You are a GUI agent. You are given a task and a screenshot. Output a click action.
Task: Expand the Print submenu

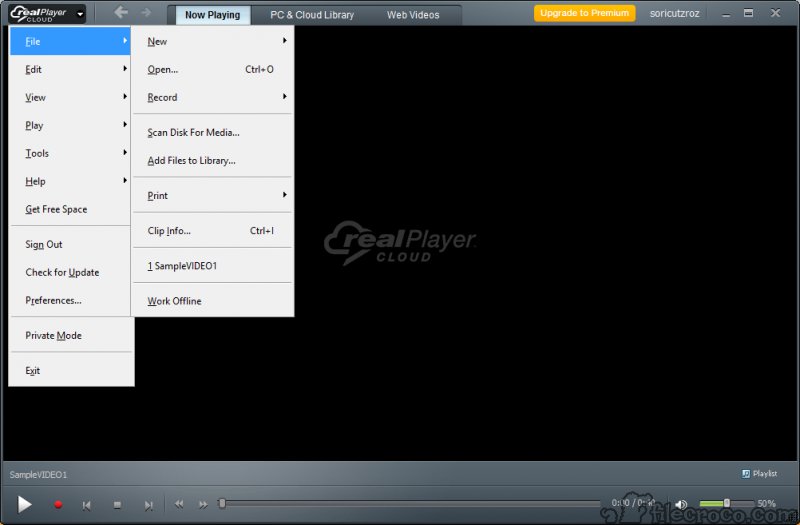pos(213,195)
